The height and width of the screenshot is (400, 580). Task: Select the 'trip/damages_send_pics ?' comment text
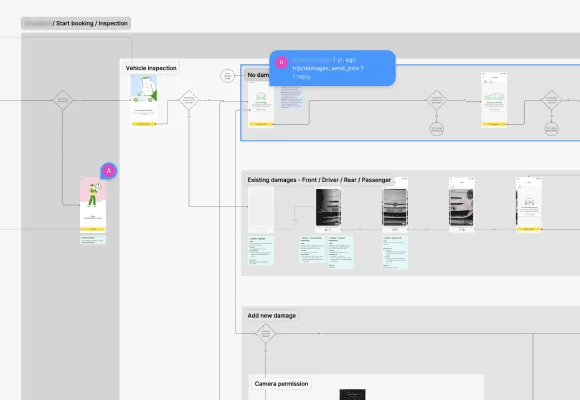point(328,68)
